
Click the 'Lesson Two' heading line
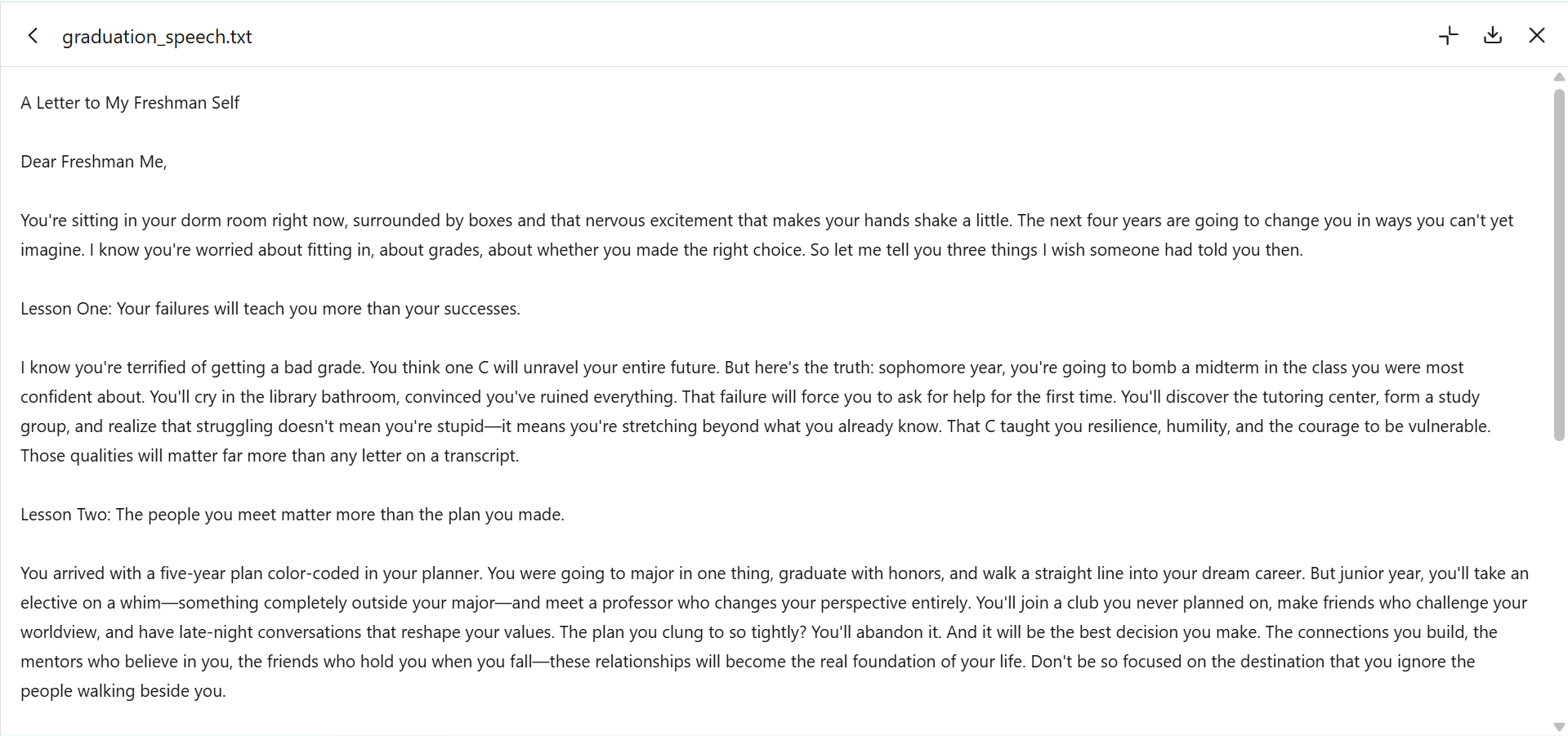(x=293, y=515)
